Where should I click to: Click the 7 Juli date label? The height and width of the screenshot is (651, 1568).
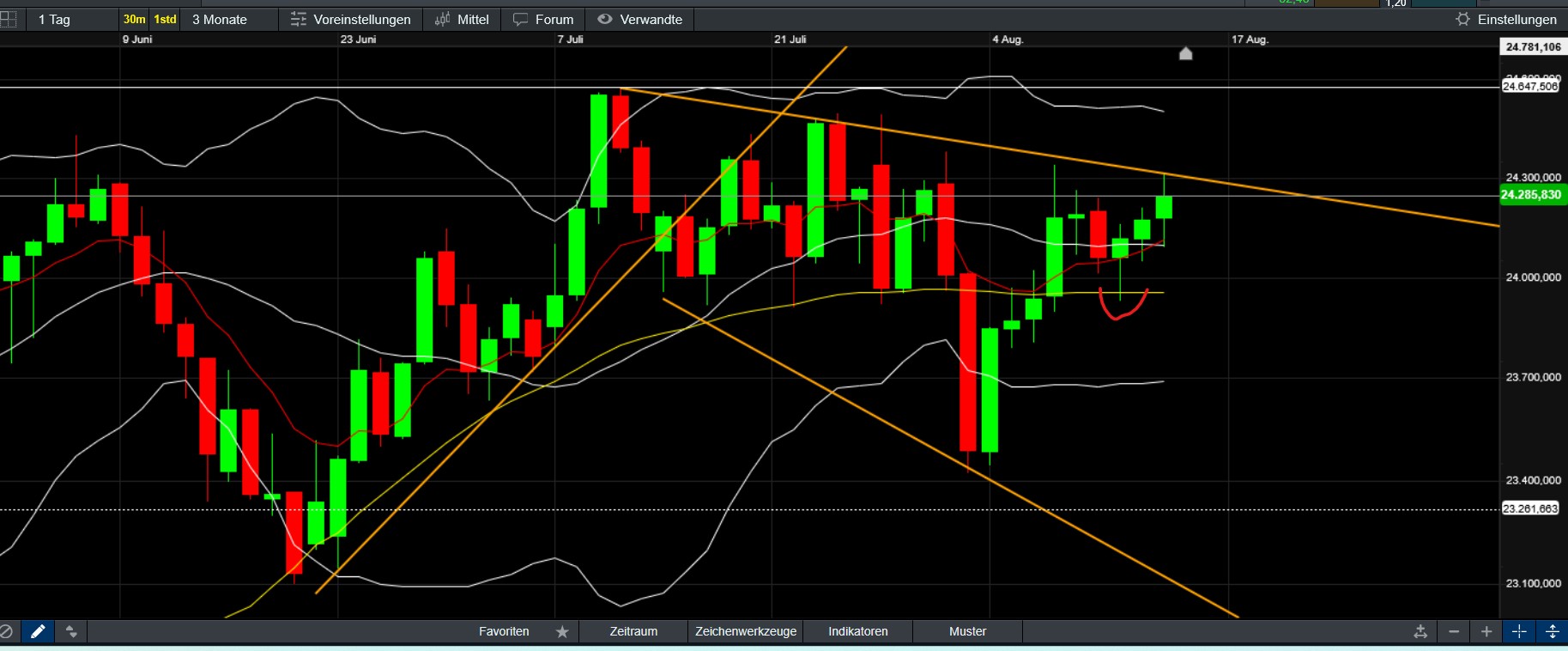click(x=570, y=40)
